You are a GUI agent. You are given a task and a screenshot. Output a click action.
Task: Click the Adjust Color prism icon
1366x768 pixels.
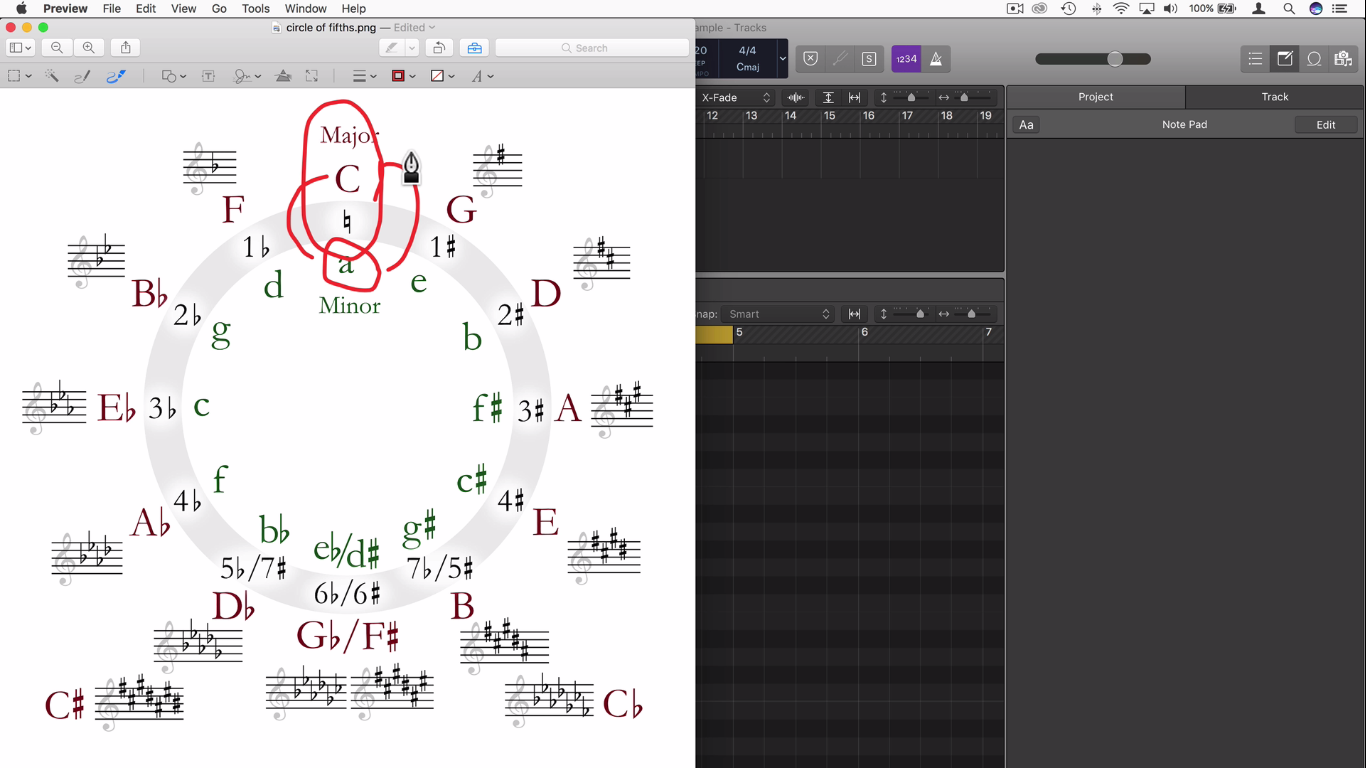tap(283, 76)
